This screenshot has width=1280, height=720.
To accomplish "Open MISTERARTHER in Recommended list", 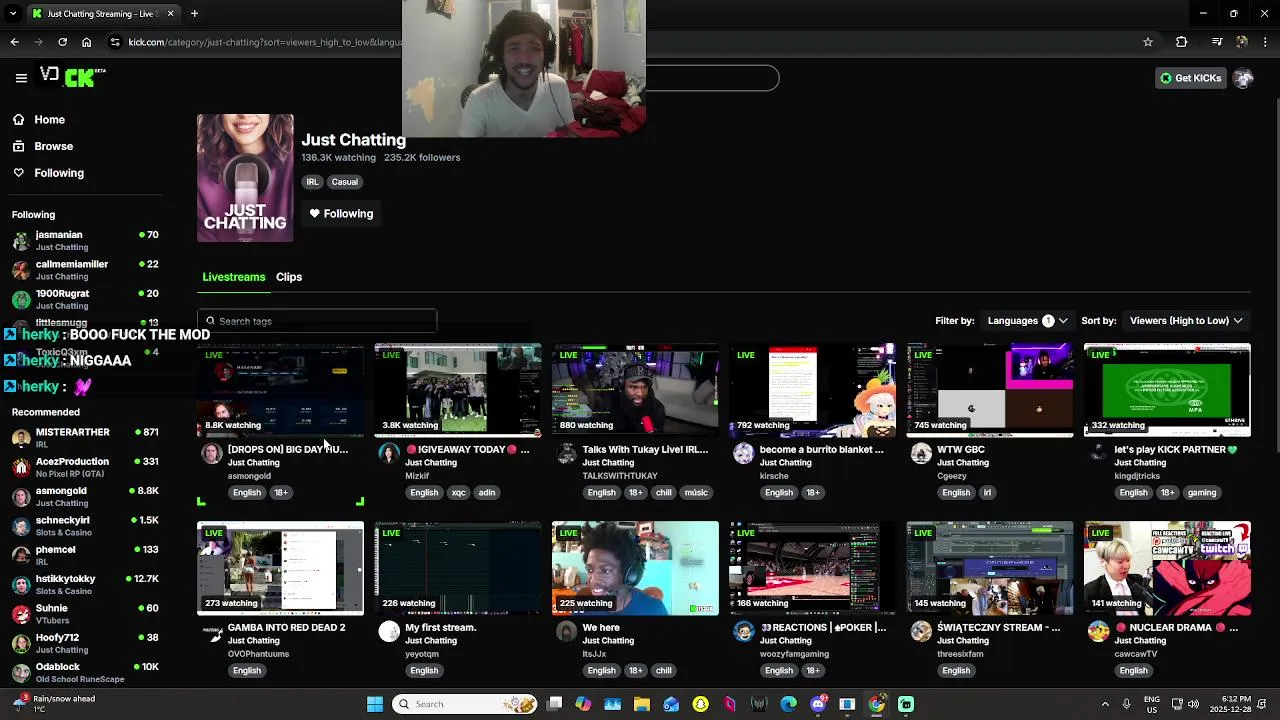I will point(85,437).
